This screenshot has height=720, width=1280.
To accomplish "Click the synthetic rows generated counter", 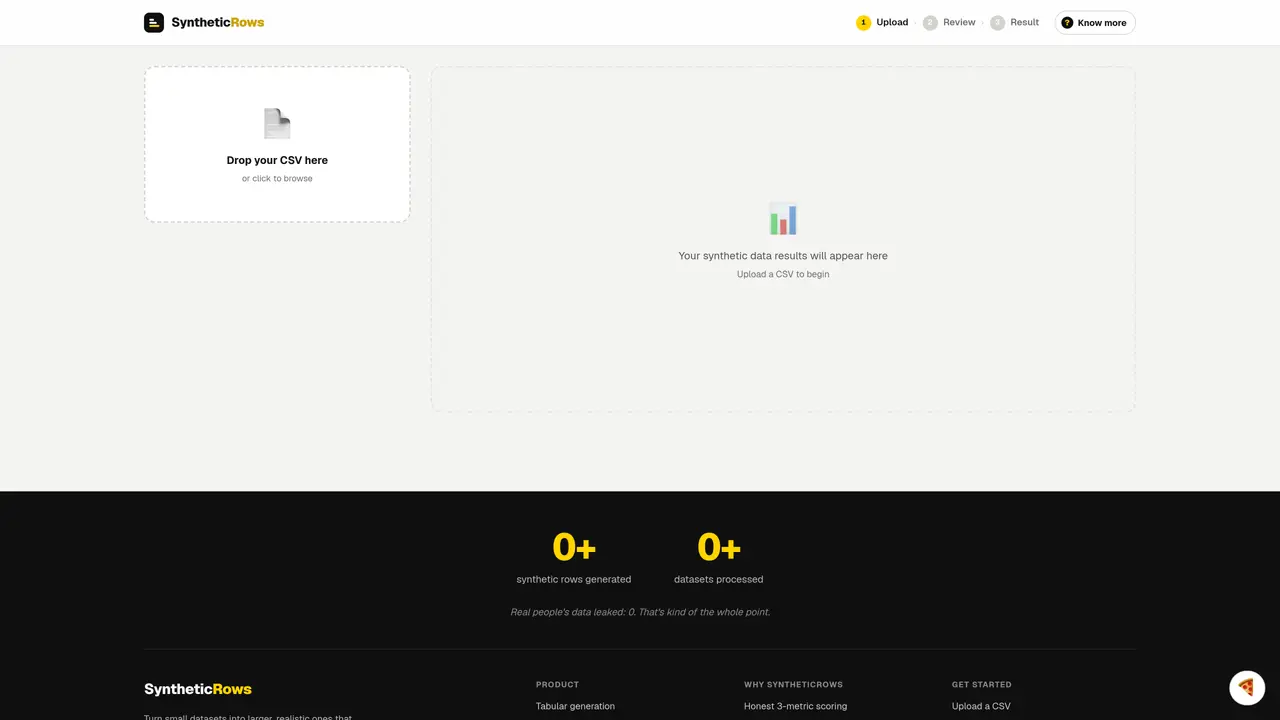I will pos(574,558).
